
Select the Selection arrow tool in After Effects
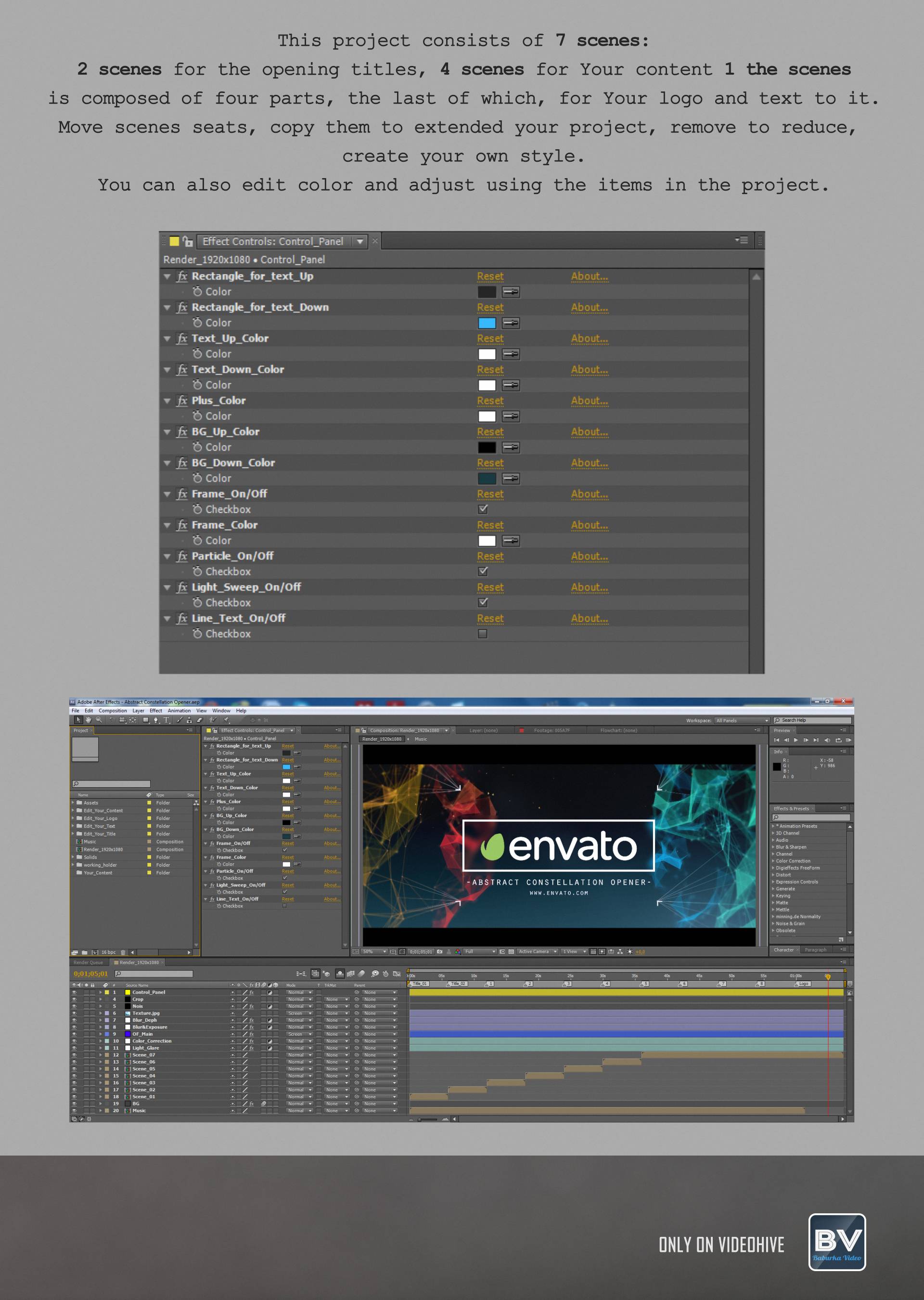79,720
